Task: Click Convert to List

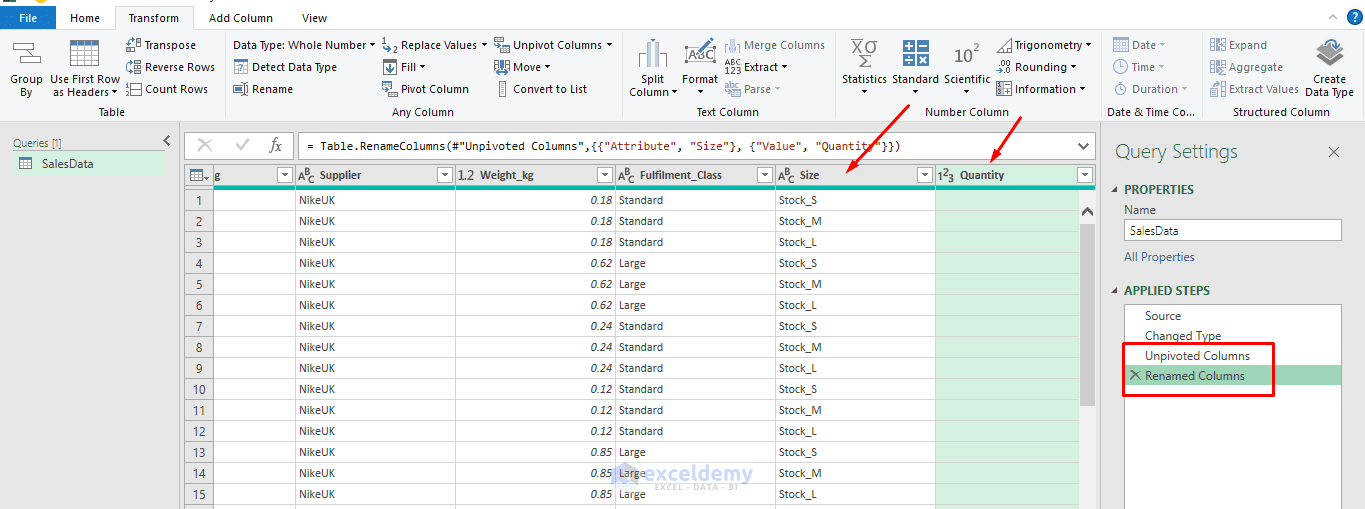Action: tap(541, 89)
